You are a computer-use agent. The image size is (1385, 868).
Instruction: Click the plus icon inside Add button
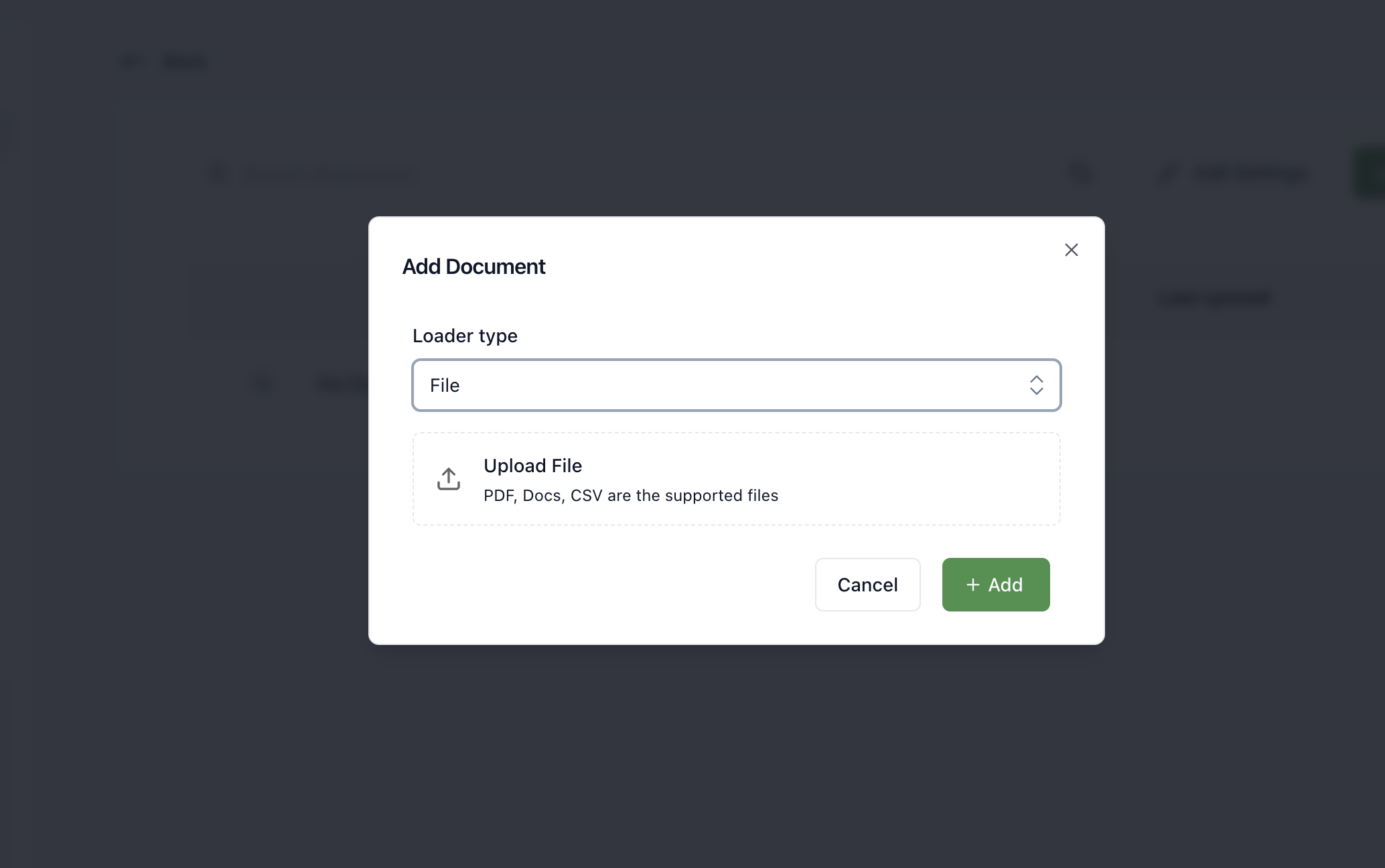[972, 585]
